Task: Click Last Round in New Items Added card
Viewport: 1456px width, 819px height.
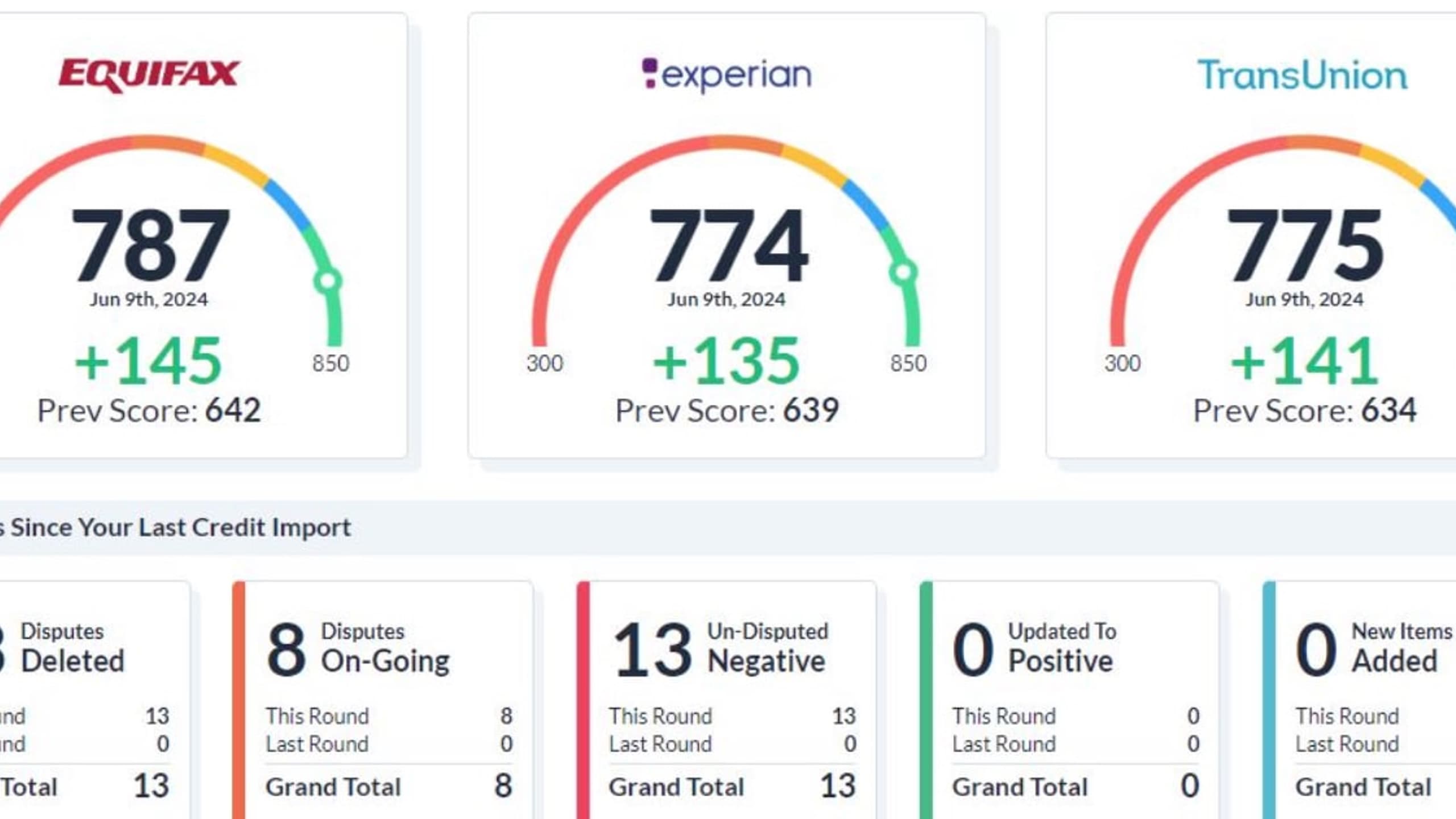Action: [x=1347, y=744]
